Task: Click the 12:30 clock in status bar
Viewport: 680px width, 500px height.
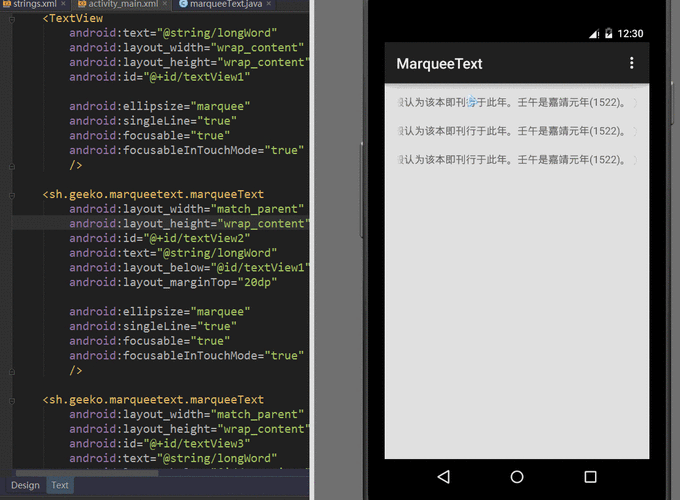Action: (x=630, y=33)
